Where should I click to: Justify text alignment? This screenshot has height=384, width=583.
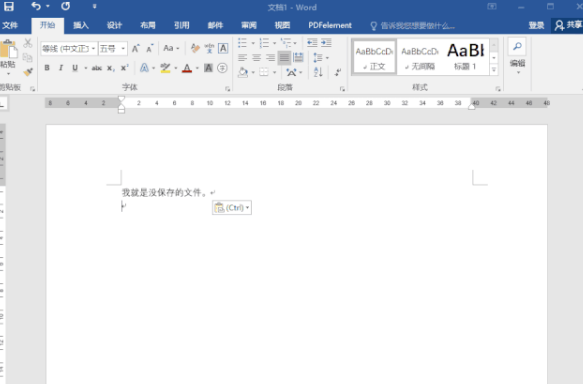(284, 58)
